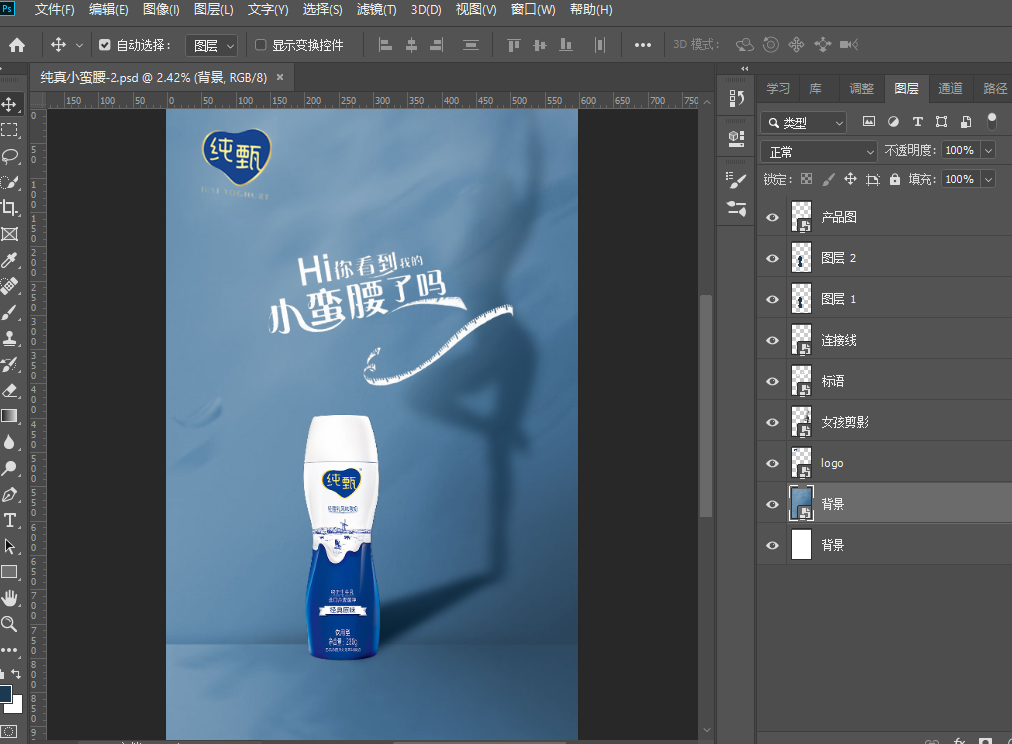Hide the logo layer

773,463
